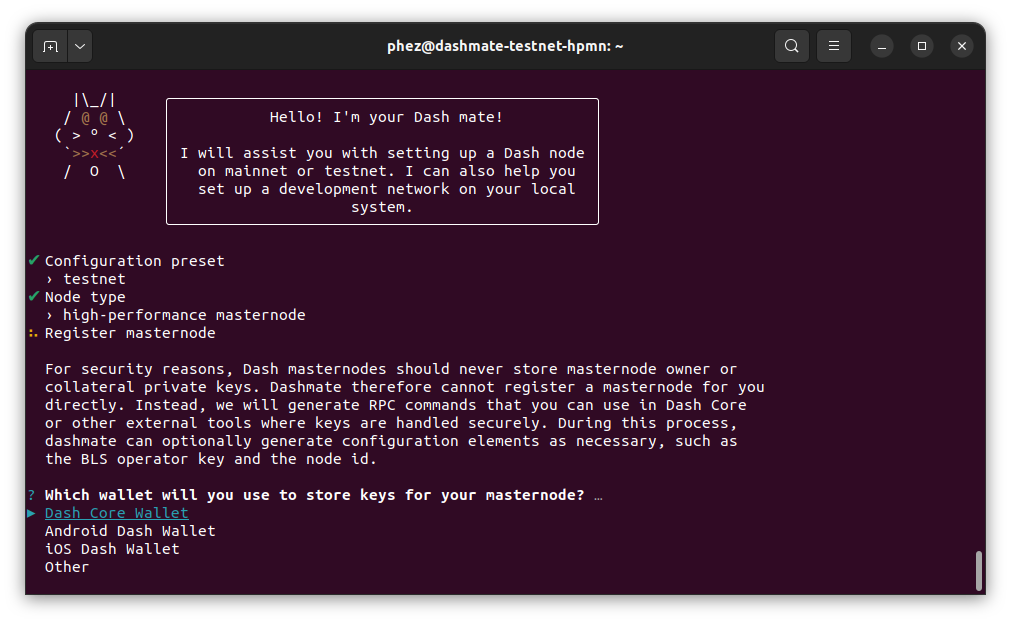Open the hamburger main menu
This screenshot has height=623, width=1011.
pos(833,46)
